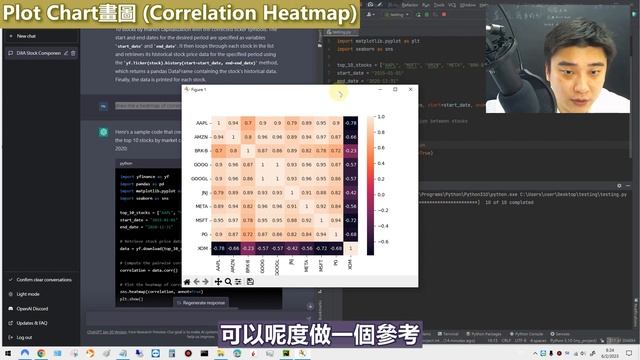This screenshot has width=640, height=360.
Task: Open the Python Packages tool window tab
Action: click(x=483, y=333)
